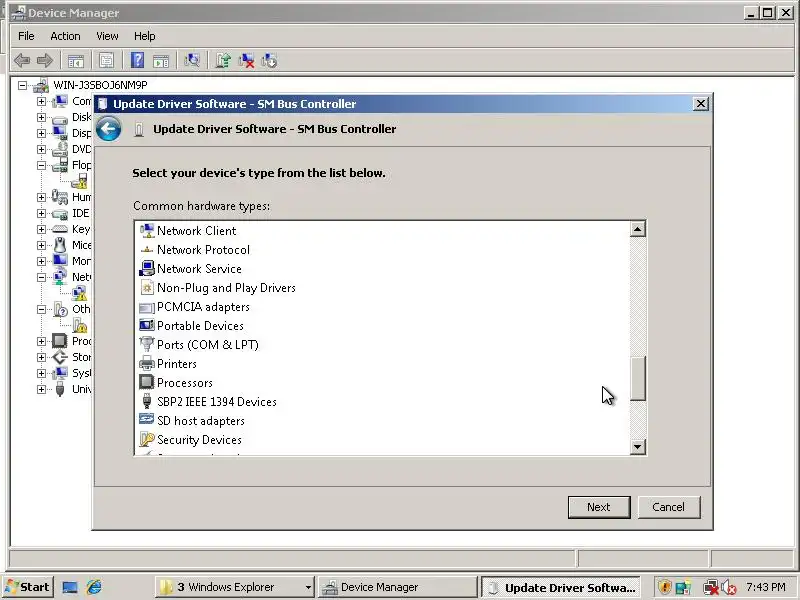This screenshot has width=800, height=600.
Task: Open the Action menu
Action: 65,36
